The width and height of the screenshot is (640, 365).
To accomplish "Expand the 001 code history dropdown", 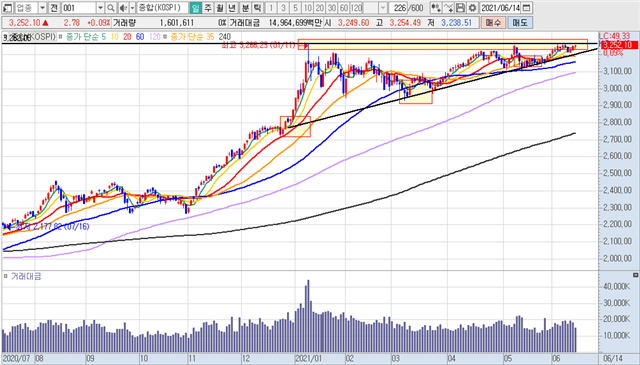I will (x=100, y=8).
